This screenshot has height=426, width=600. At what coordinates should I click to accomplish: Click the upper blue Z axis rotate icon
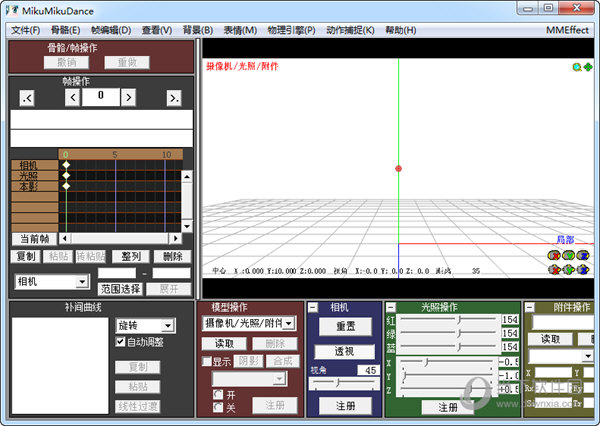tap(583, 255)
